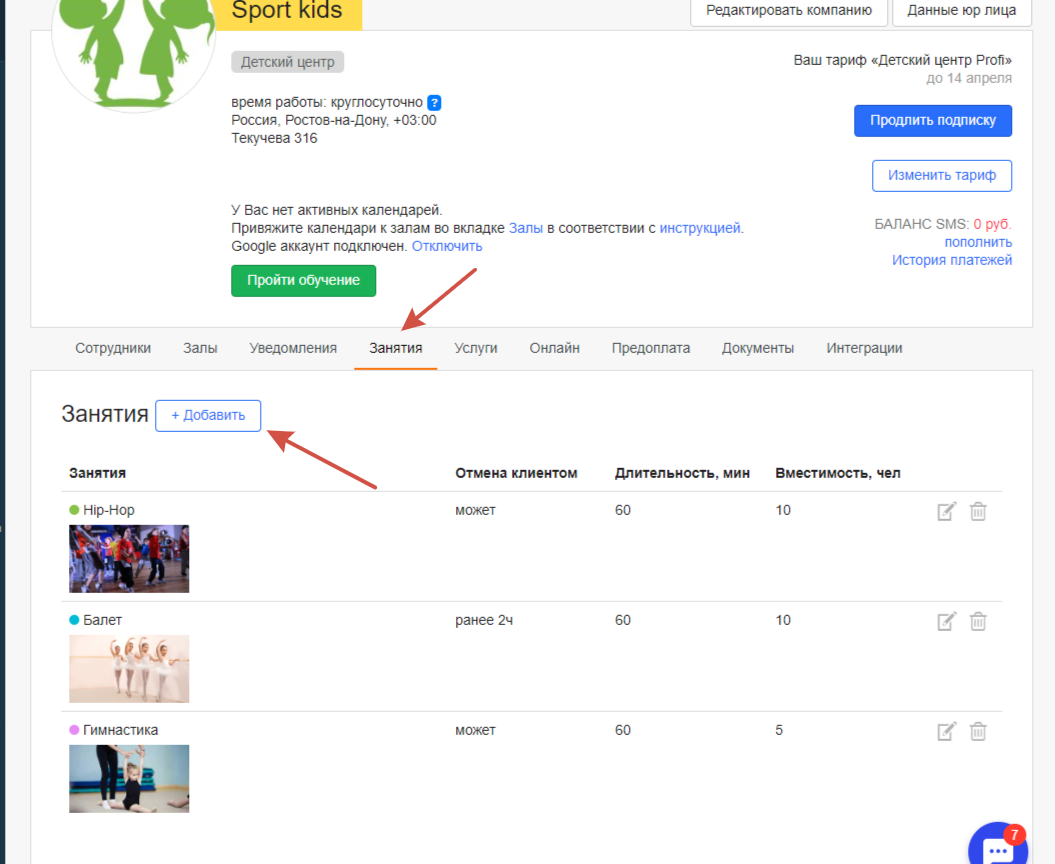Go to the Интеграции tab
Image resolution: width=1055 pixels, height=864 pixels.
click(864, 348)
